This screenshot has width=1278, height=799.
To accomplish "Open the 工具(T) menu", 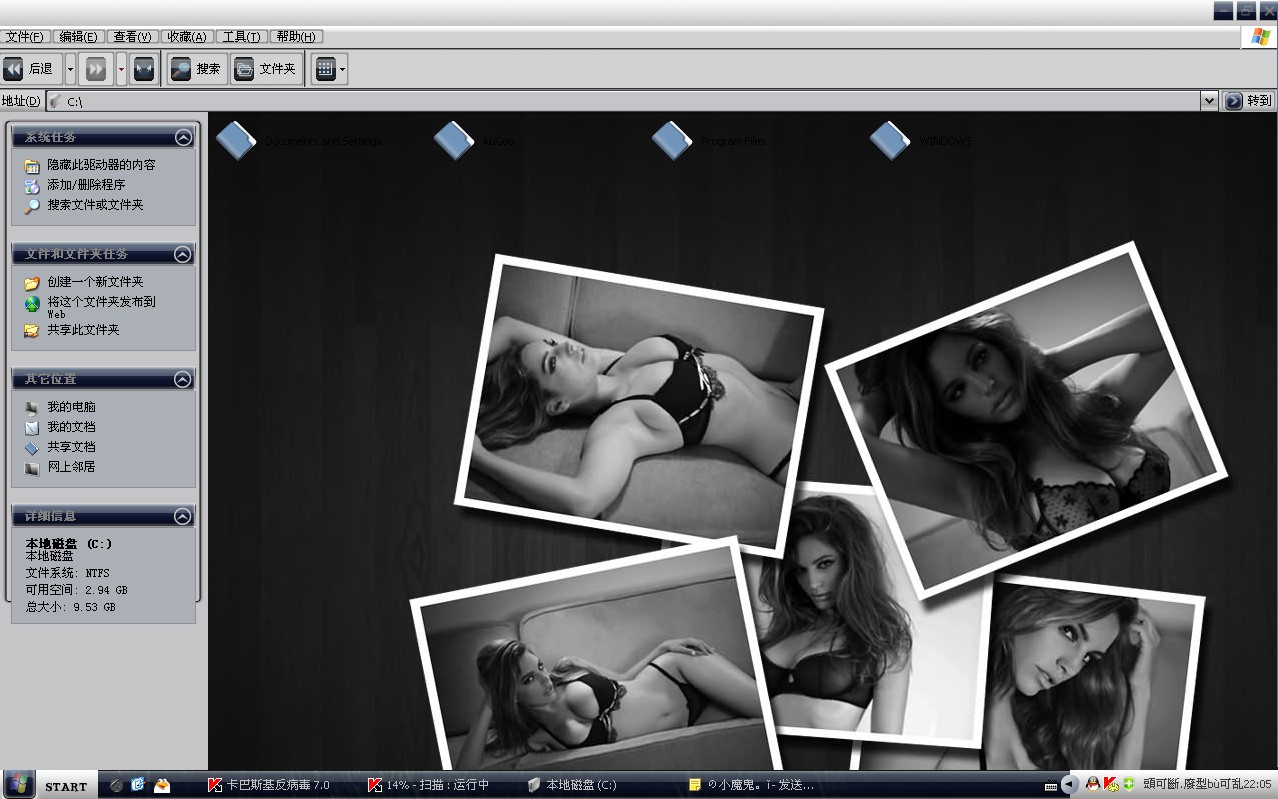I will pos(241,37).
